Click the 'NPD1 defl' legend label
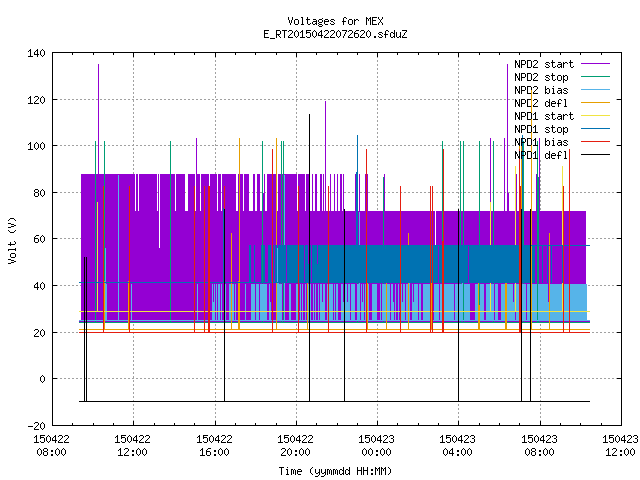Viewport: 640px width, 480px height. [541, 156]
